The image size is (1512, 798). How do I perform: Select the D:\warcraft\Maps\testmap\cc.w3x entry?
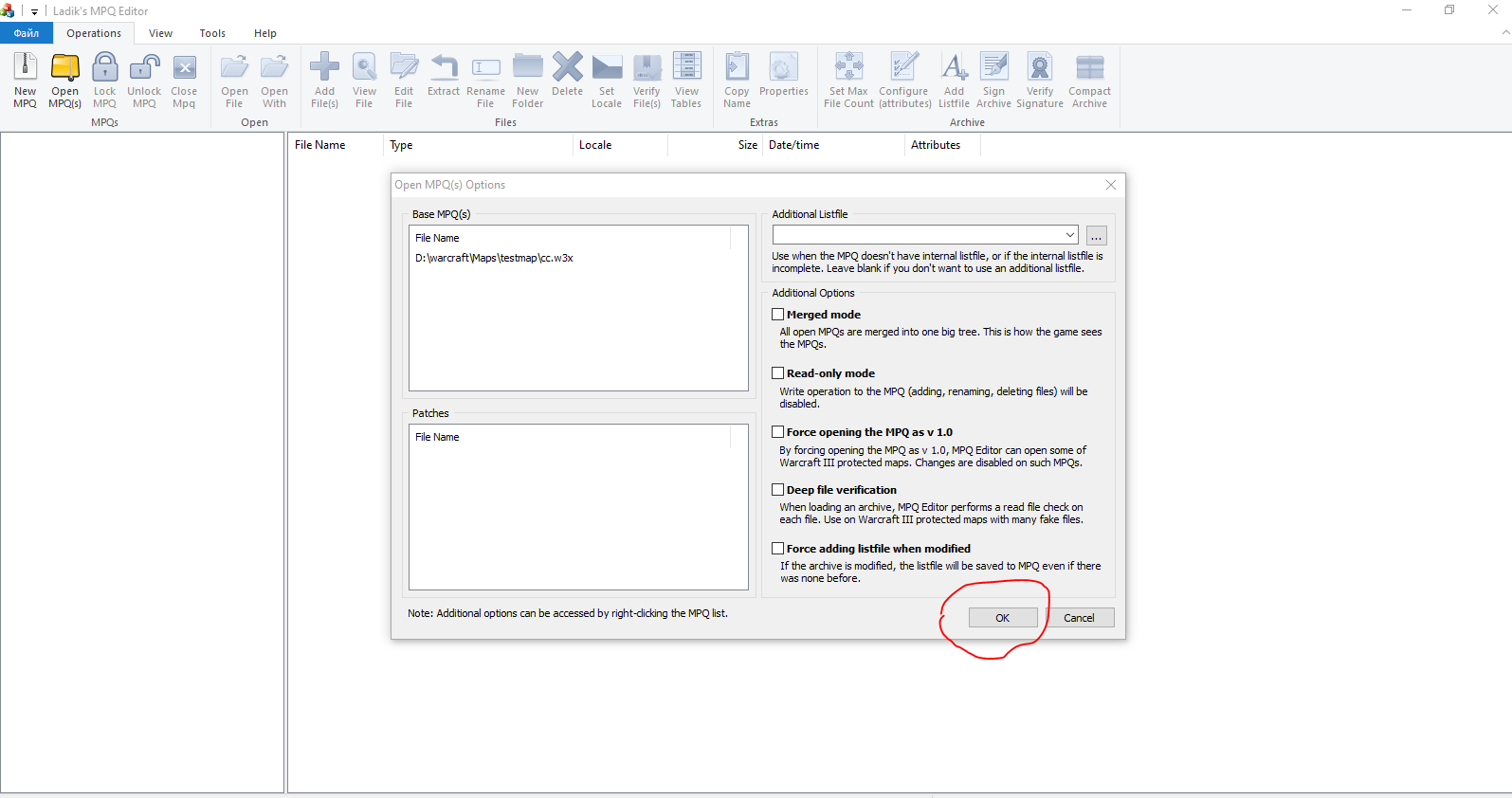(495, 258)
